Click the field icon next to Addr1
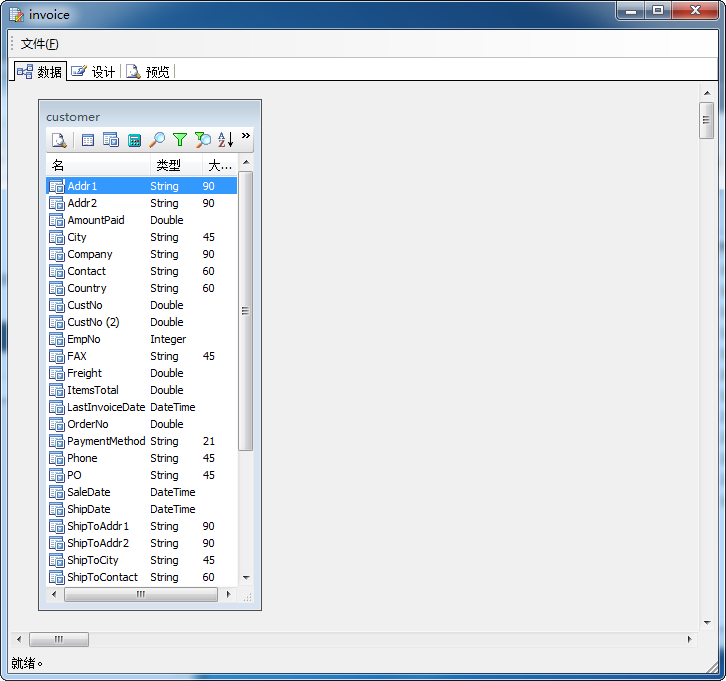 [56, 186]
